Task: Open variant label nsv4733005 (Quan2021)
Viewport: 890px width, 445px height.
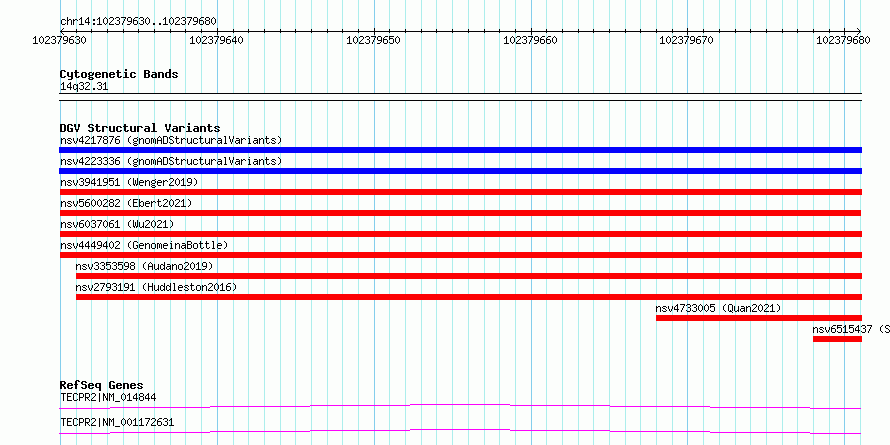Action: tap(719, 308)
